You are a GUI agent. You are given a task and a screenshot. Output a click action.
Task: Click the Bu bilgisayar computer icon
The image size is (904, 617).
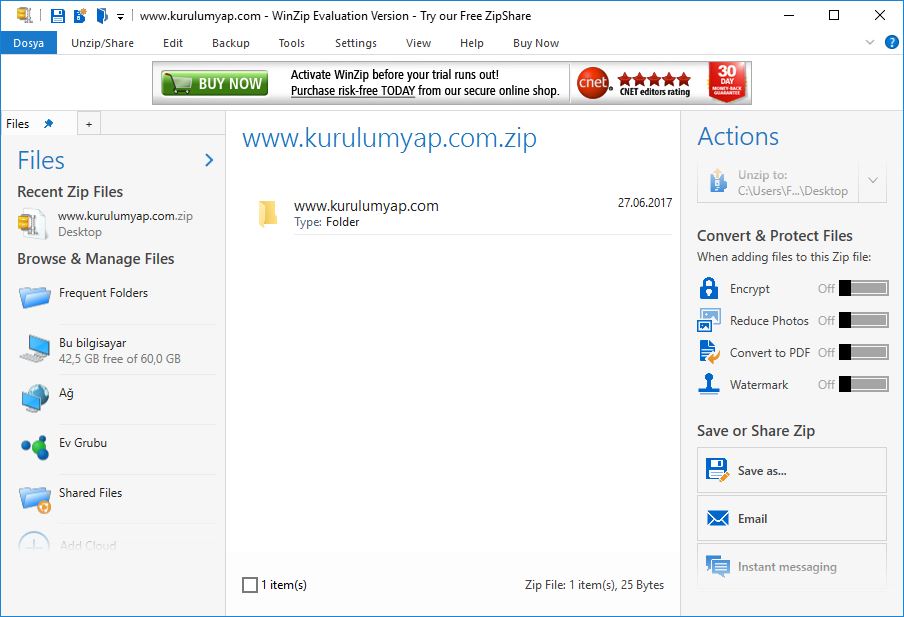click(x=35, y=348)
